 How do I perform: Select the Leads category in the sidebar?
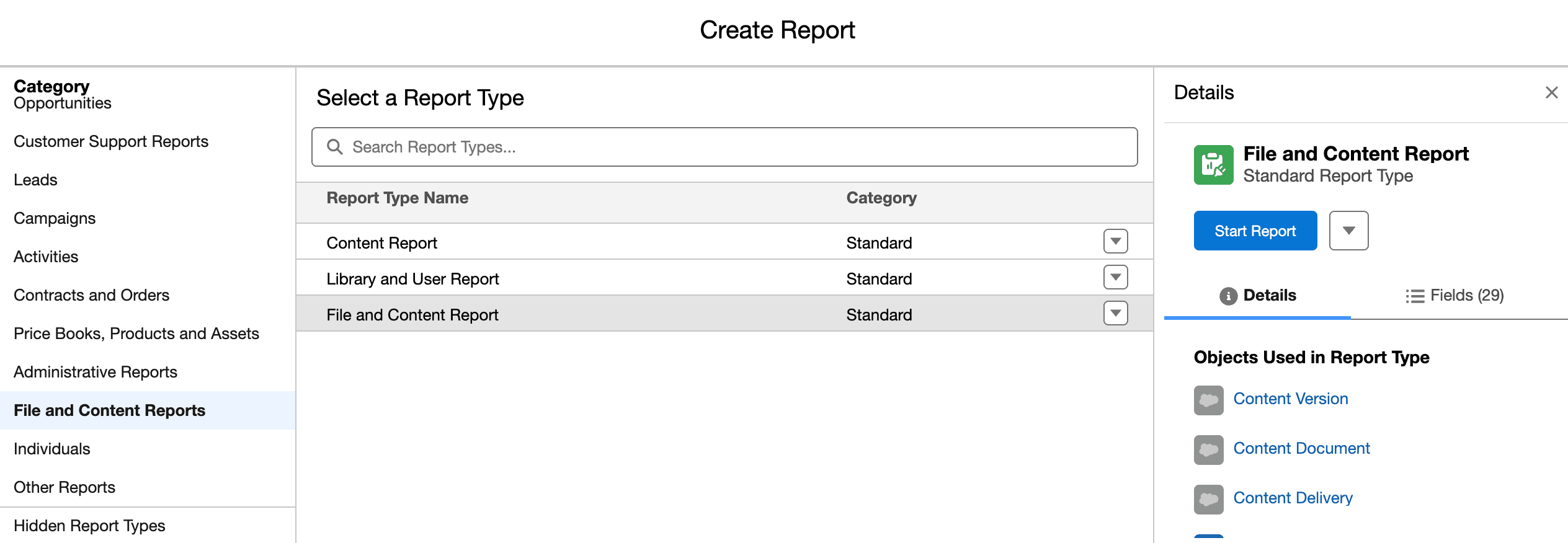35,179
